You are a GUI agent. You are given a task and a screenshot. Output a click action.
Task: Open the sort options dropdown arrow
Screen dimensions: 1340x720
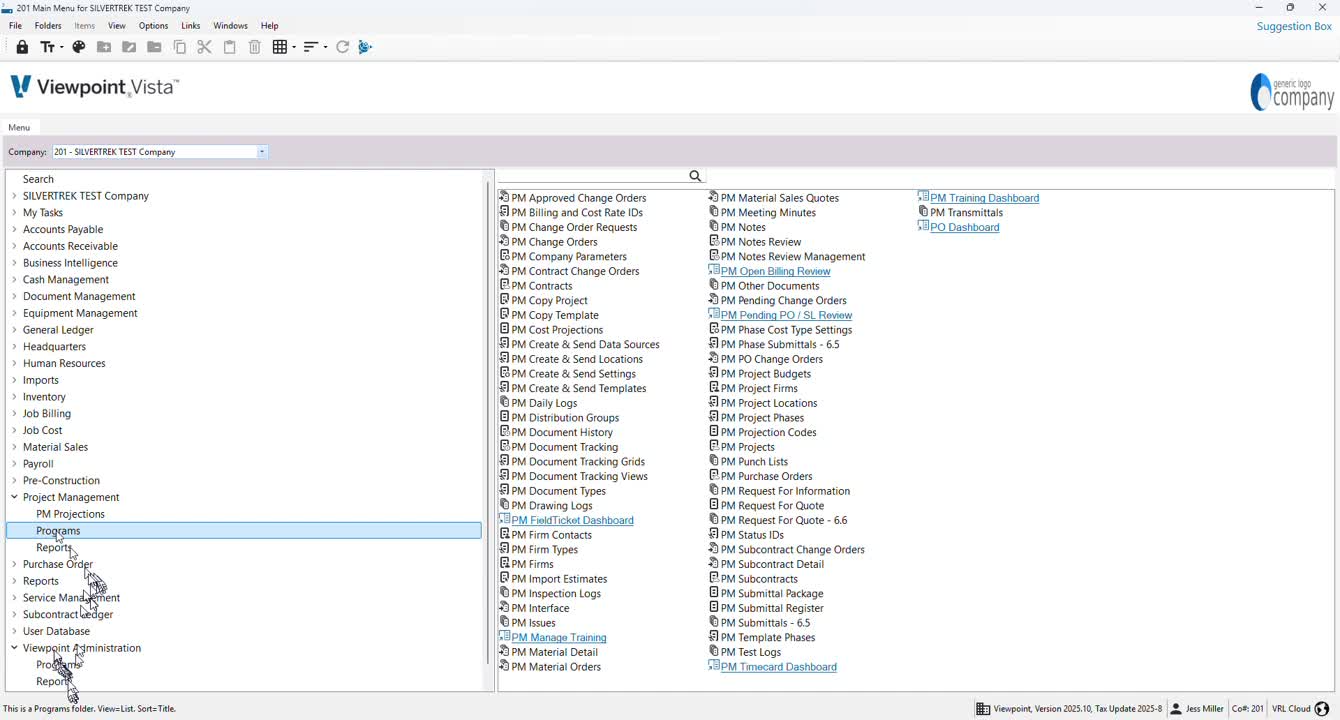tap(325, 47)
